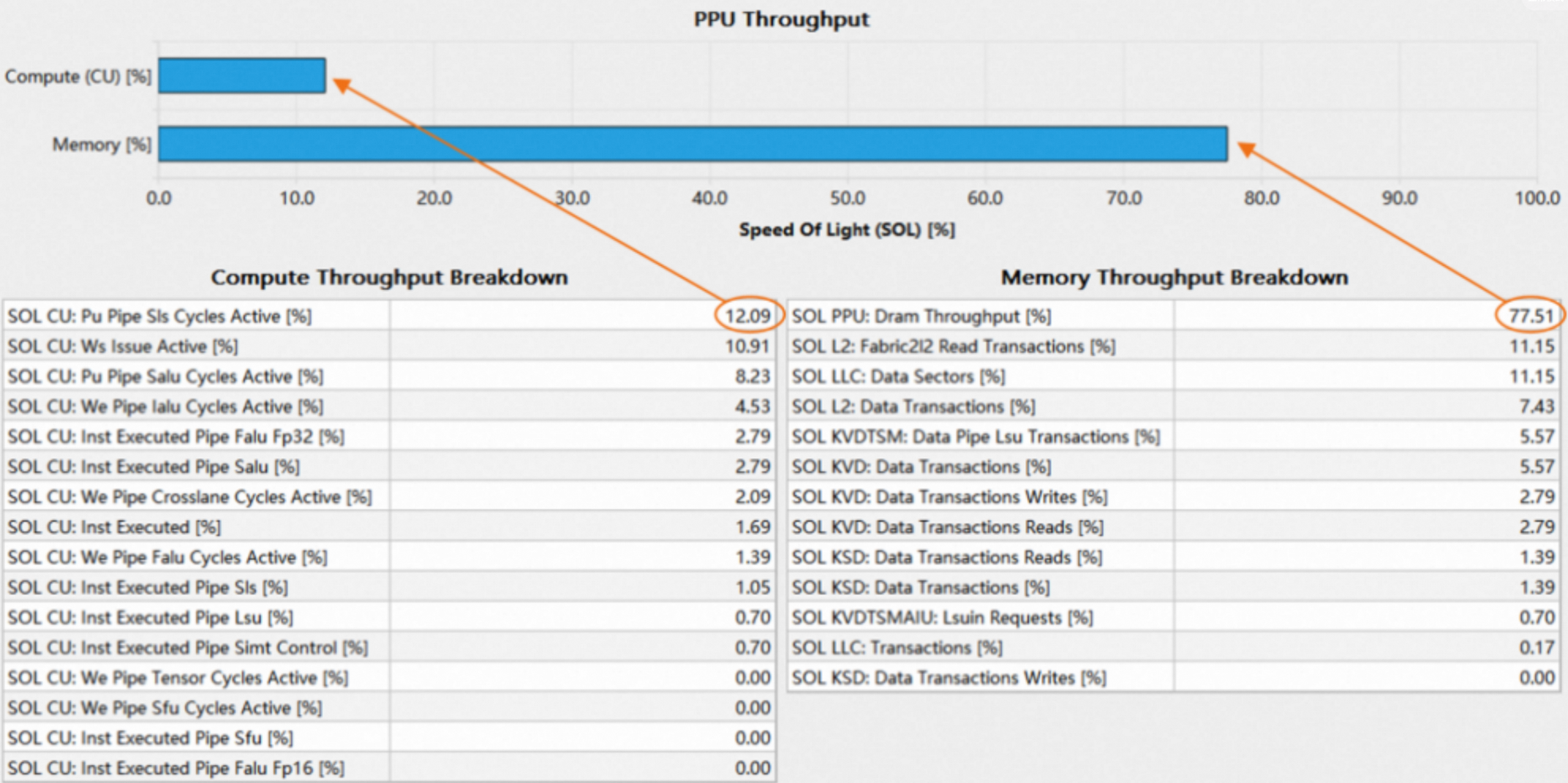
Task: Click KVDTSMAIU Lsuin Requests row
Action: 942,617
